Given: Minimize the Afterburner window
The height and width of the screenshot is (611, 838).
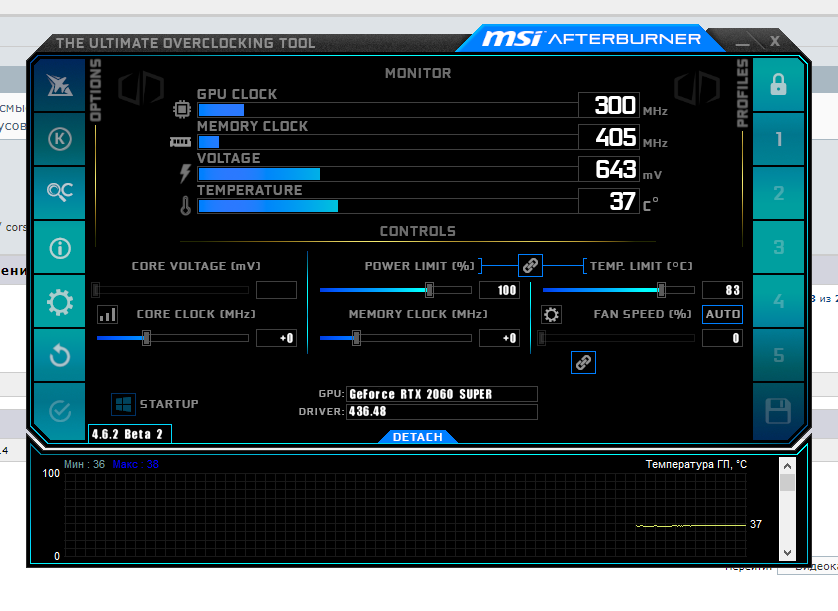Looking at the screenshot, I should click(x=742, y=42).
